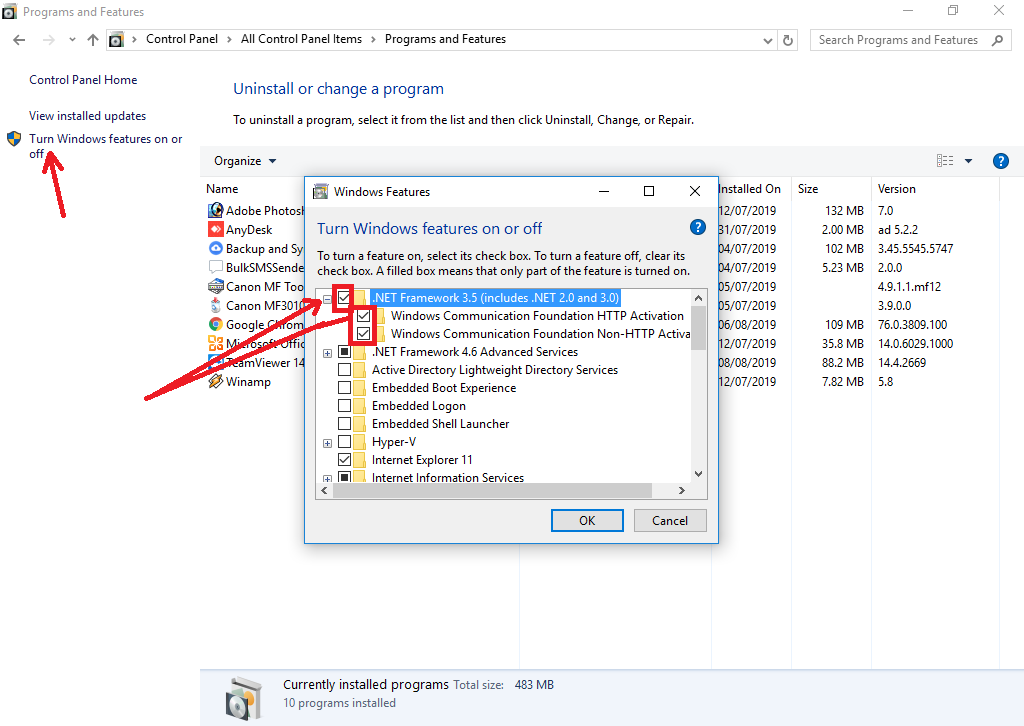Image resolution: width=1024 pixels, height=726 pixels.
Task: Uncheck WCF Non-HTTP Activation checkbox
Action: tap(364, 334)
